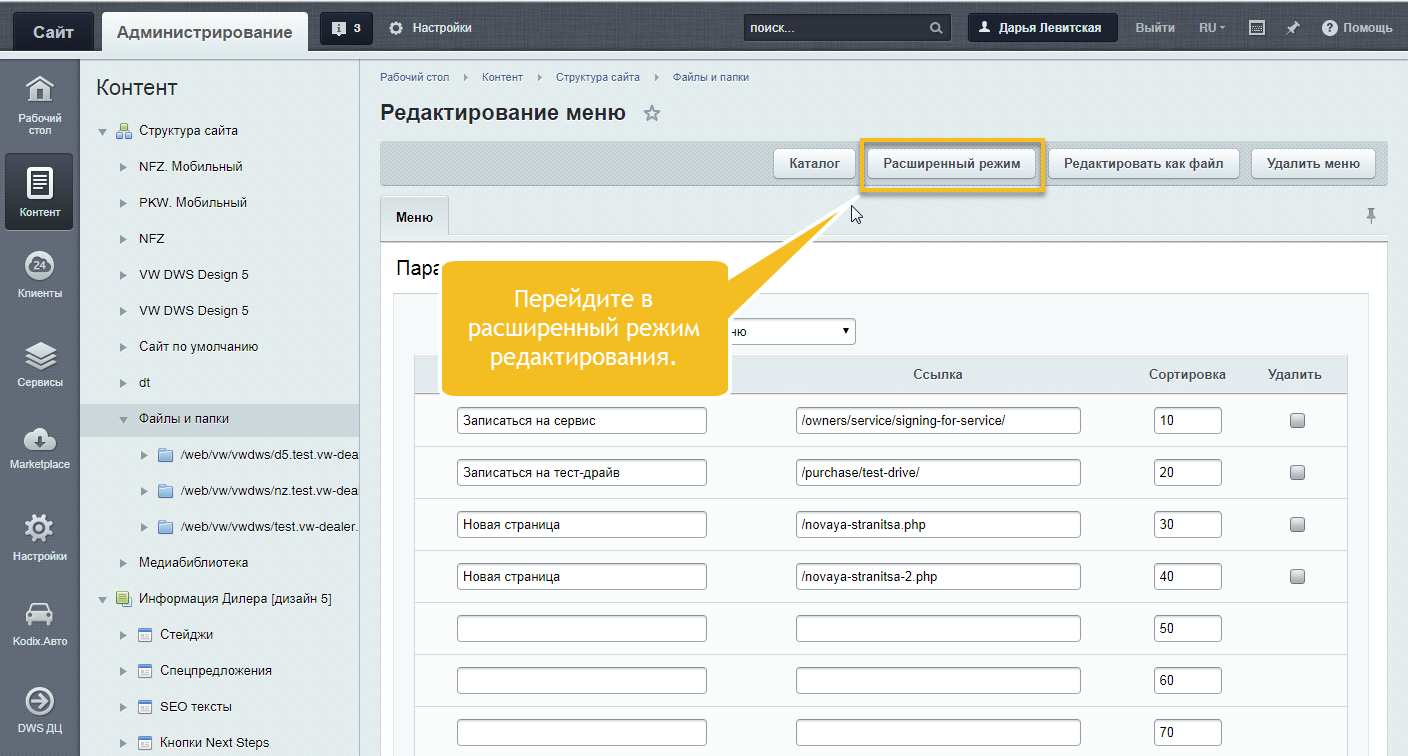Go to Рабочий стол breadcrumb
This screenshot has width=1408, height=756.
coord(414,77)
